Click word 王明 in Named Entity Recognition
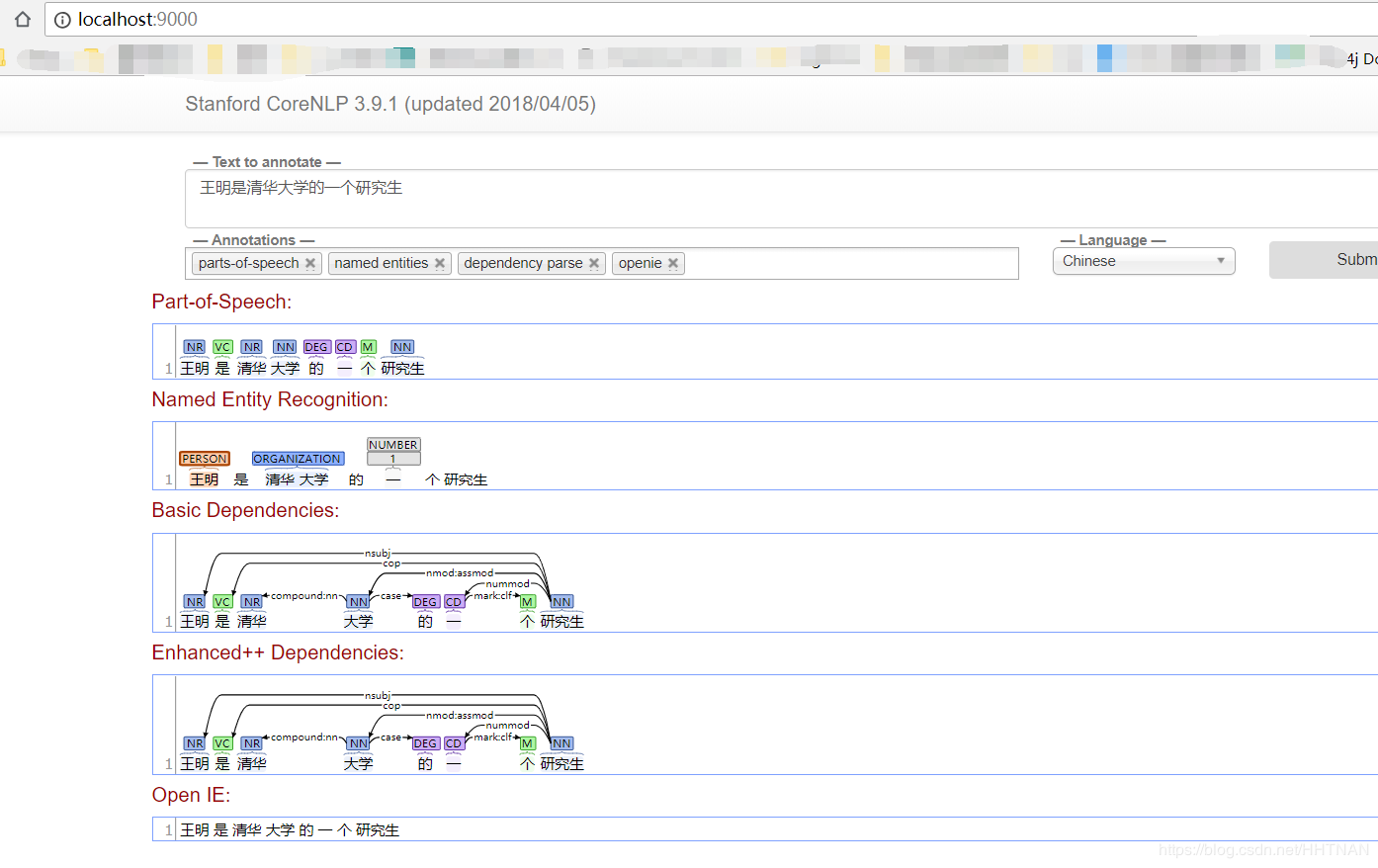Screen dimensions: 1378x868 pyautogui.click(x=205, y=479)
